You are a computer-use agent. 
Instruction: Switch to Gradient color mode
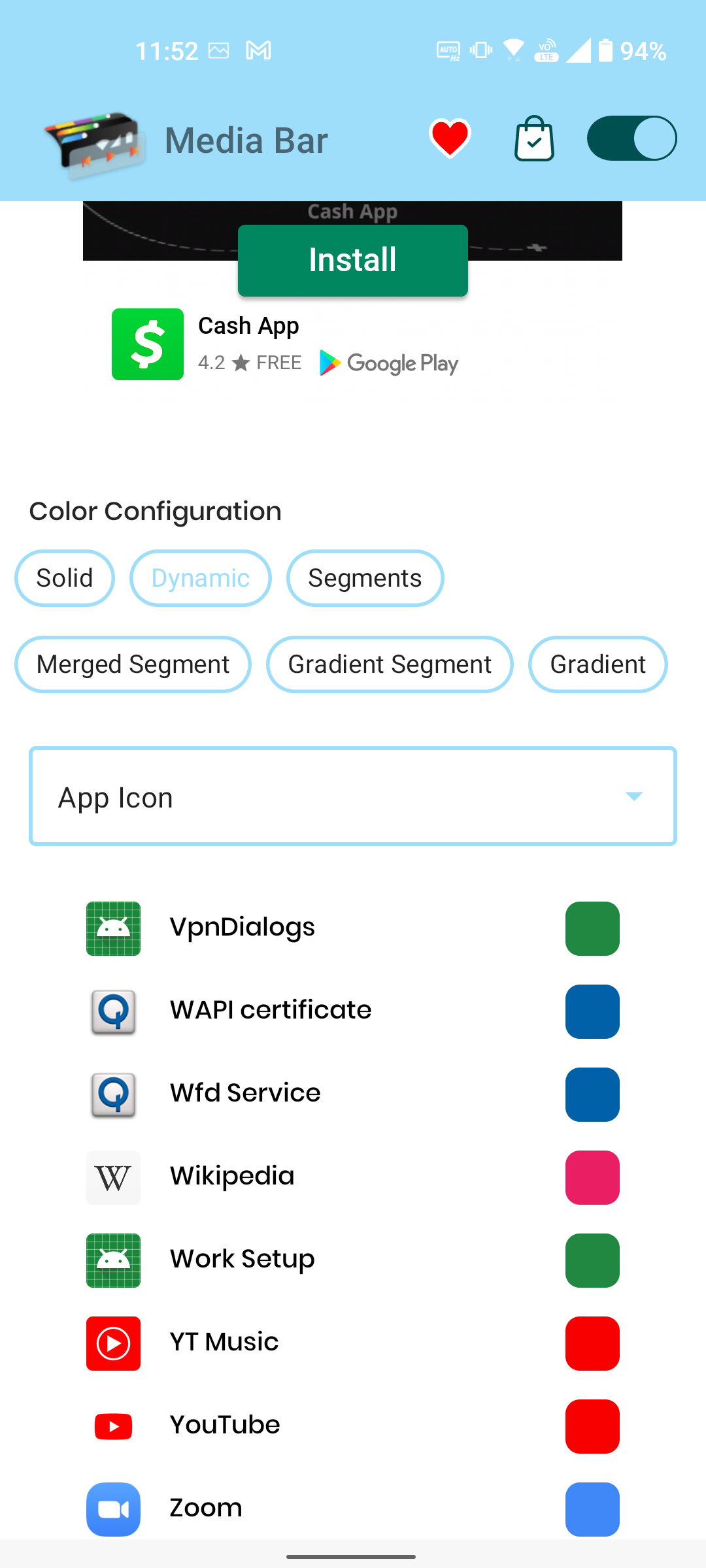[597, 664]
